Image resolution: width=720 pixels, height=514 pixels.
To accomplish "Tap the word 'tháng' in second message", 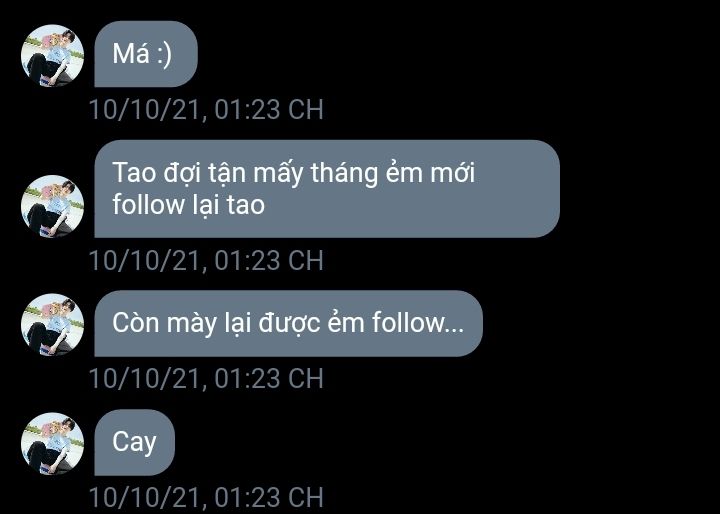I will tap(344, 174).
